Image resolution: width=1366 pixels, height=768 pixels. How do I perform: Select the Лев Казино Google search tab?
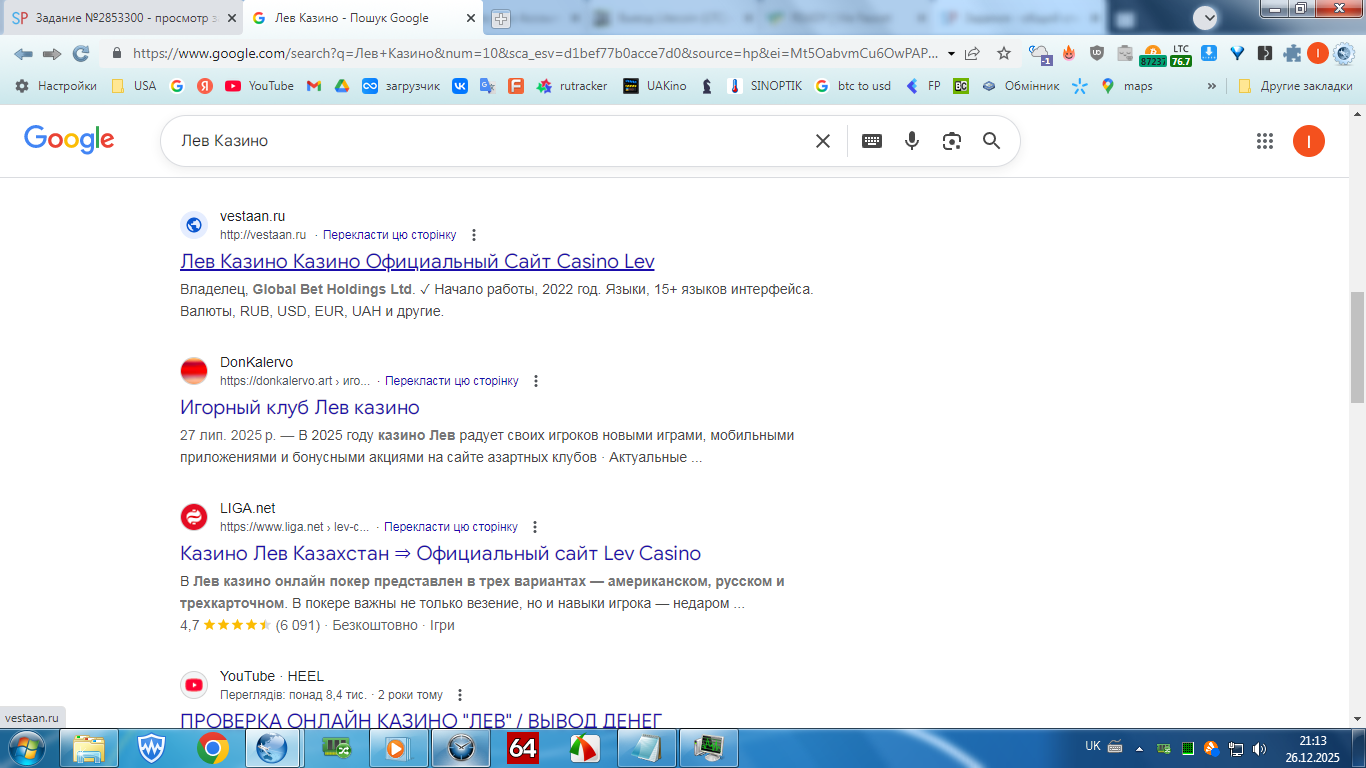(x=361, y=18)
